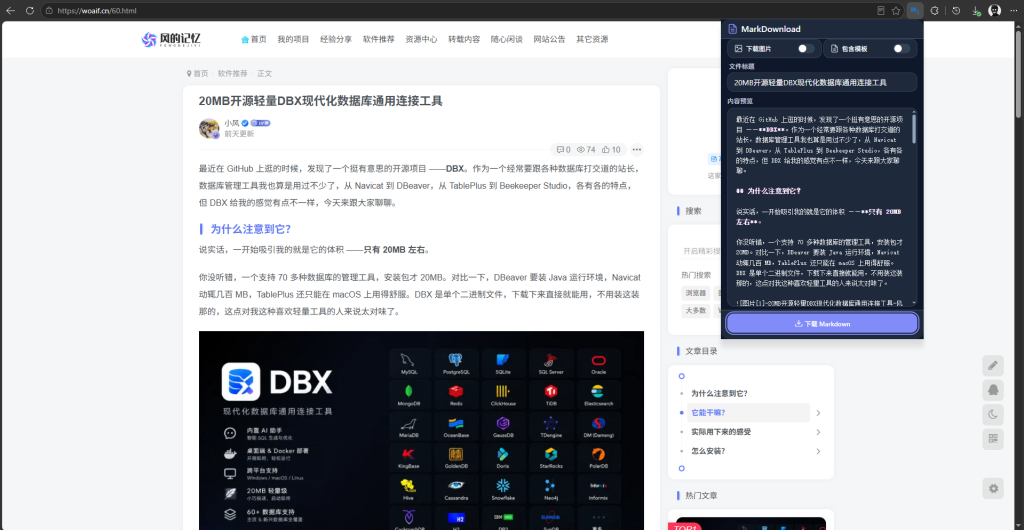The width and height of the screenshot is (1024, 530).
Task: Click the 软件推荐 link in the breadcrumb
Action: (x=232, y=74)
